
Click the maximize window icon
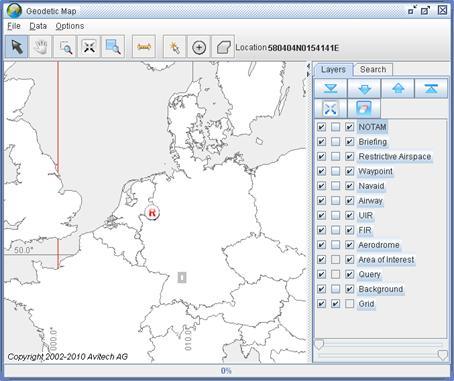[x=426, y=10]
